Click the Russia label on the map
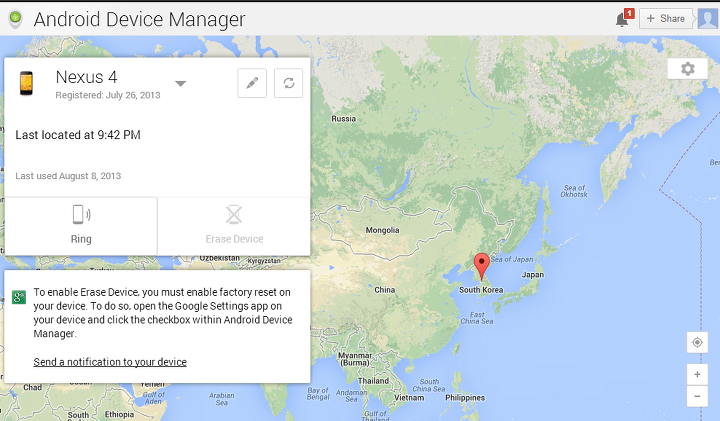This screenshot has width=720, height=421. [343, 118]
